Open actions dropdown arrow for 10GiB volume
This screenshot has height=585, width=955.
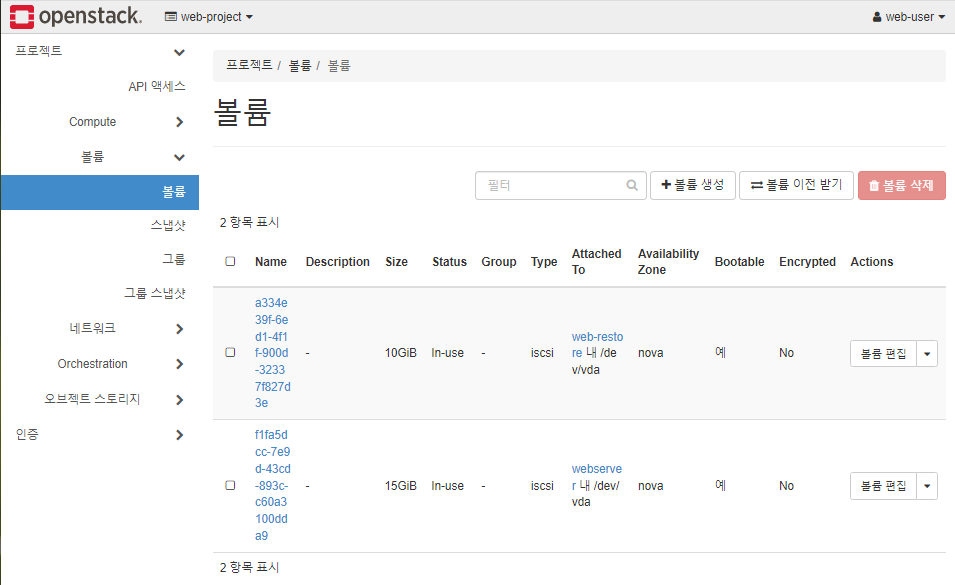927,354
